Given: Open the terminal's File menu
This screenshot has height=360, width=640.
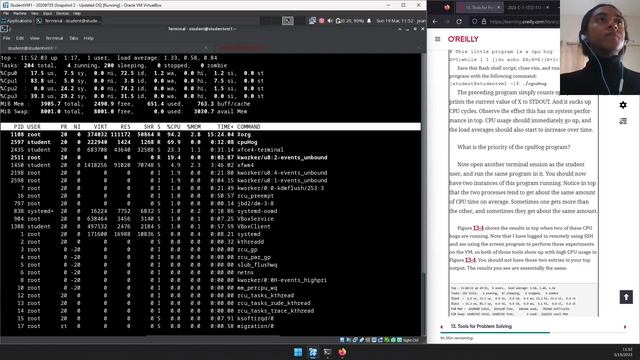Looking at the screenshot, I should click(x=7, y=38).
